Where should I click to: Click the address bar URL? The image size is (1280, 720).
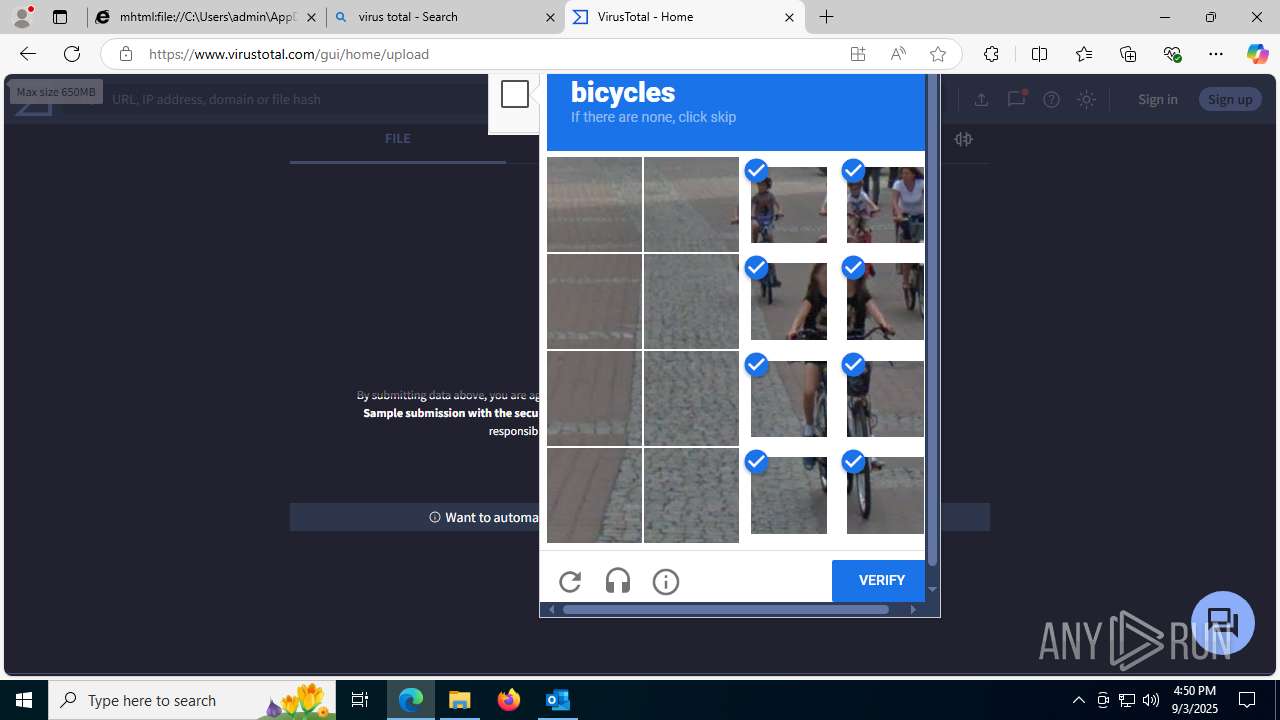pyautogui.click(x=289, y=54)
